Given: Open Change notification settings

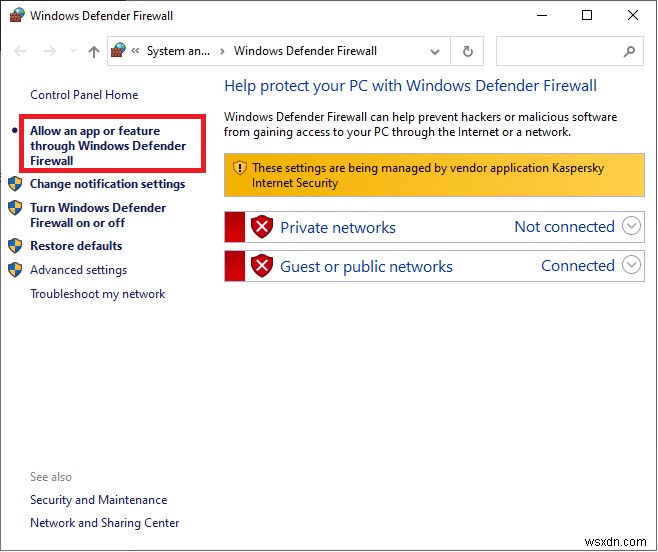Looking at the screenshot, I should 107,184.
